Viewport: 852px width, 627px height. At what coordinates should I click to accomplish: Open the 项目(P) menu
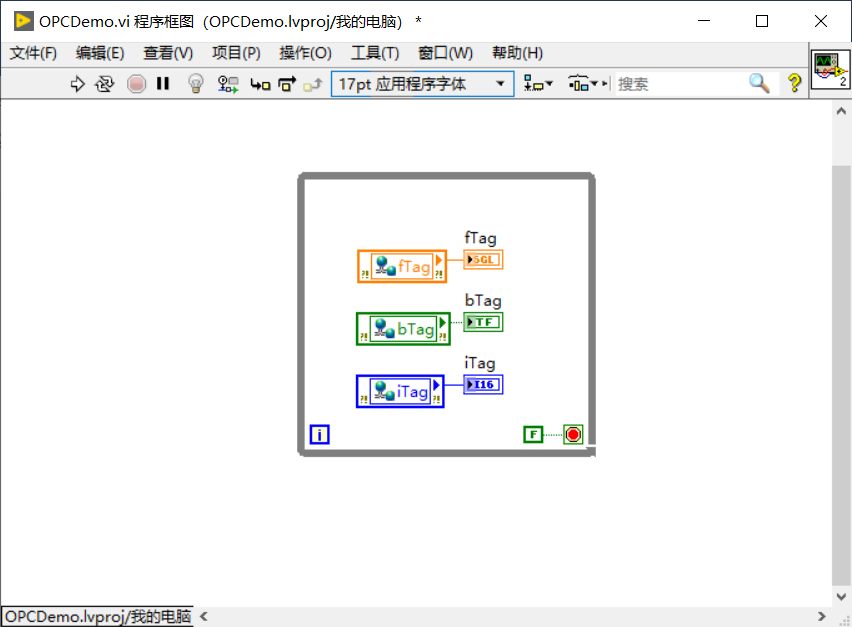(236, 53)
